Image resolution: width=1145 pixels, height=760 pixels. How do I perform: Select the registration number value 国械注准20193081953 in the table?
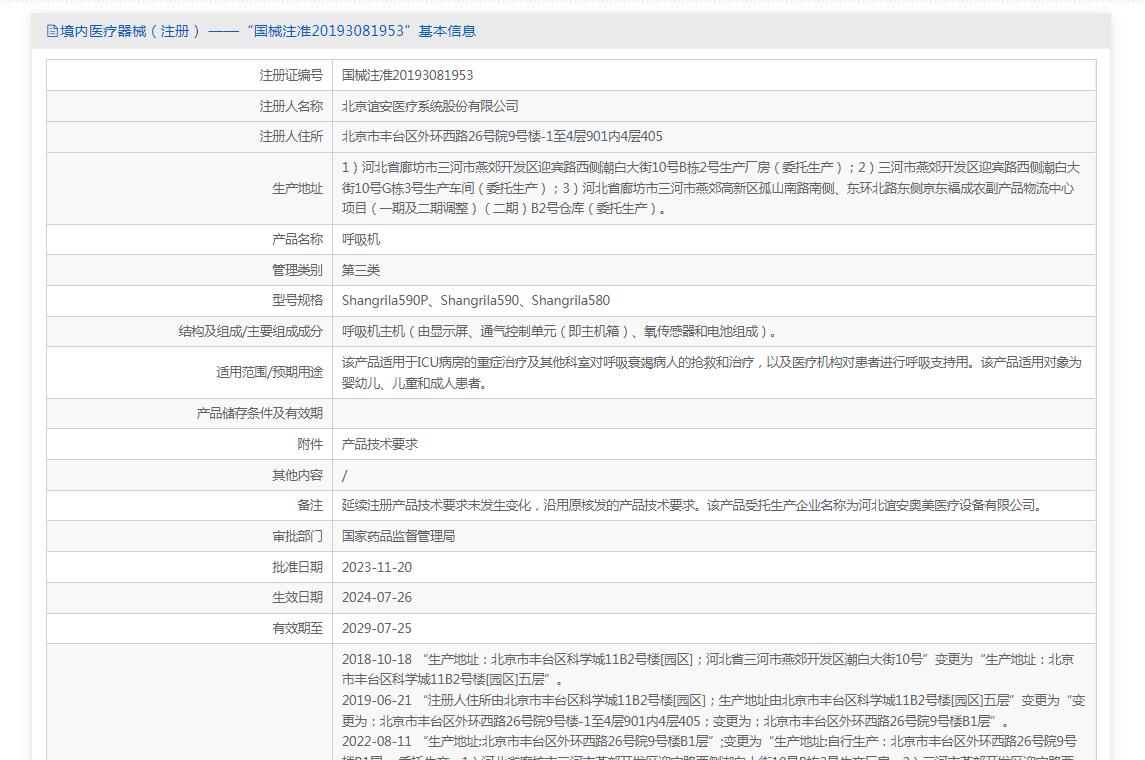[407, 75]
